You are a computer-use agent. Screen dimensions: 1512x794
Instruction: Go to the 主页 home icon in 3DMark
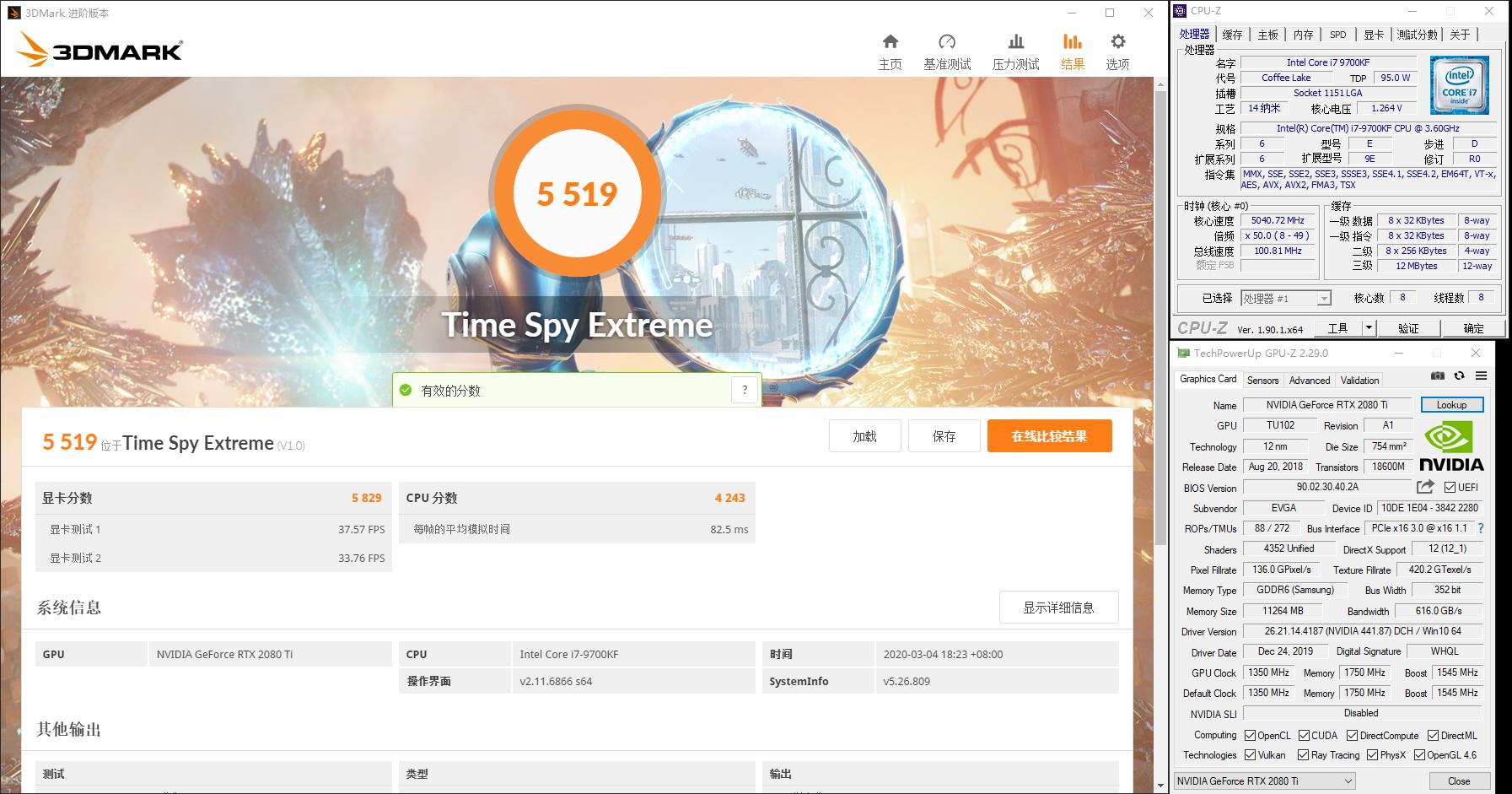coord(890,41)
